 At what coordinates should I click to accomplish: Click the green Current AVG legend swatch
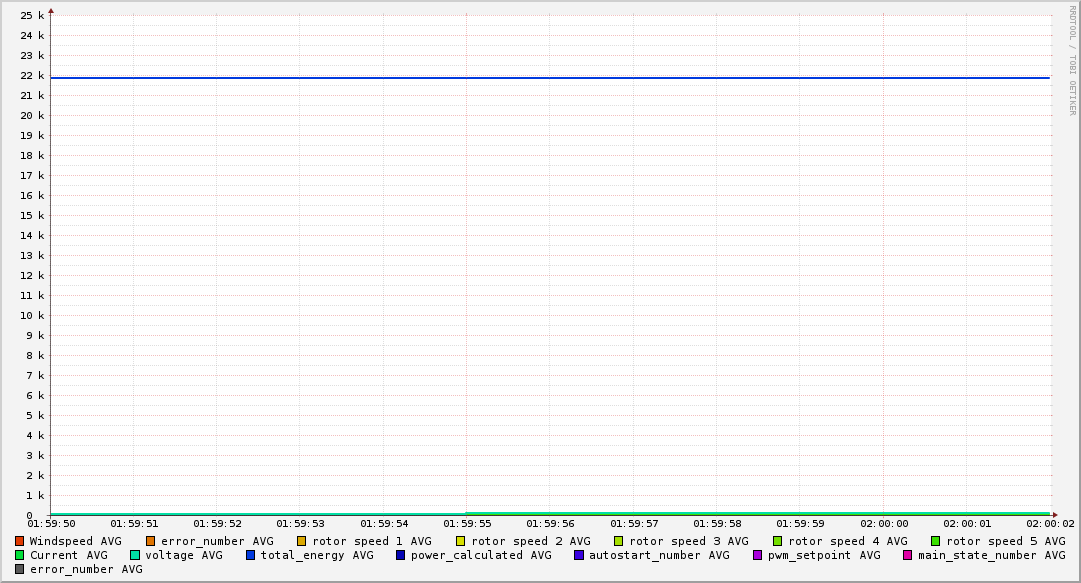19,555
